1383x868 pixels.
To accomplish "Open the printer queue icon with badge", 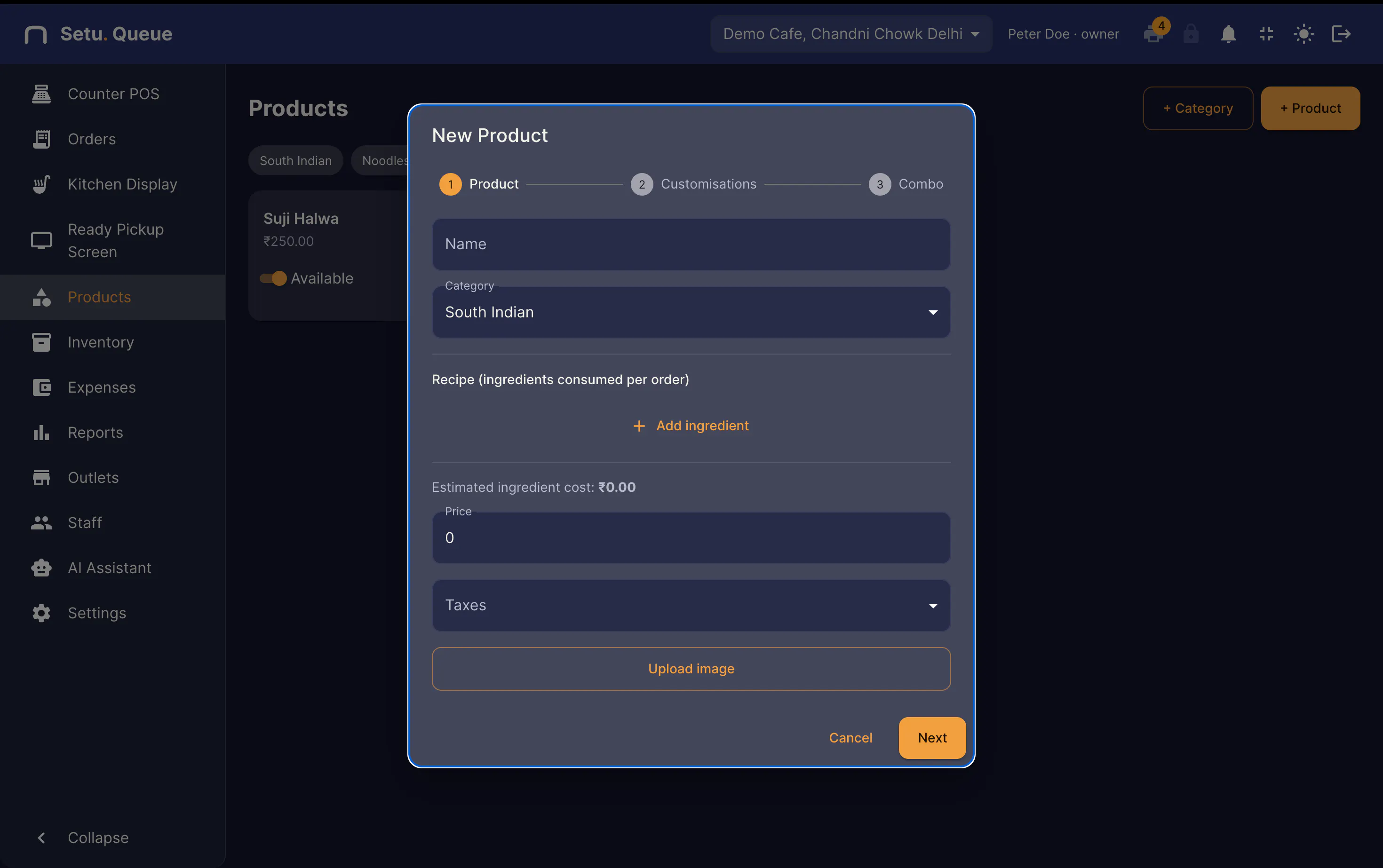I will coord(1154,34).
